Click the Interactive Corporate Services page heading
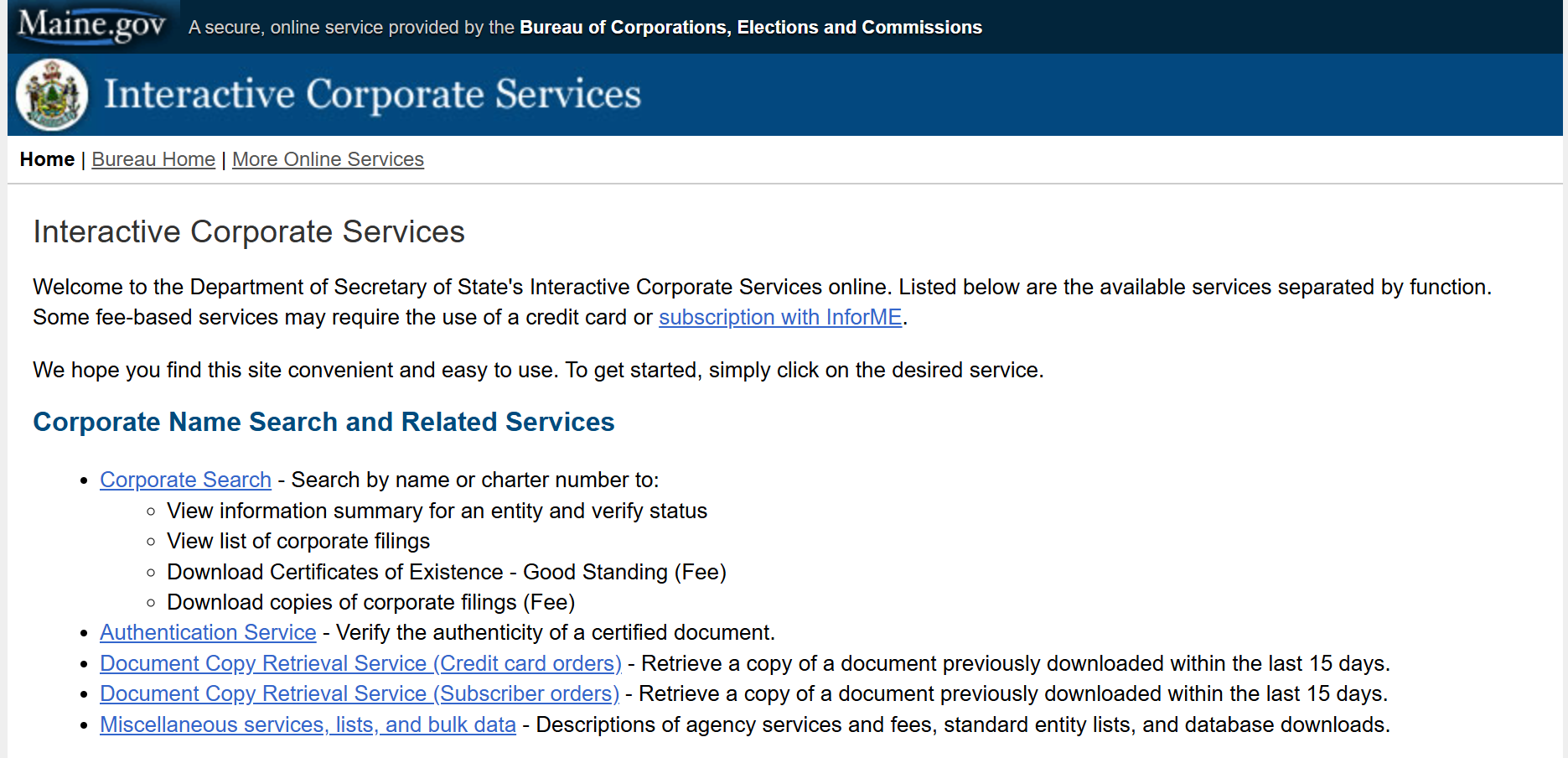The image size is (1568, 758). pyautogui.click(x=249, y=231)
